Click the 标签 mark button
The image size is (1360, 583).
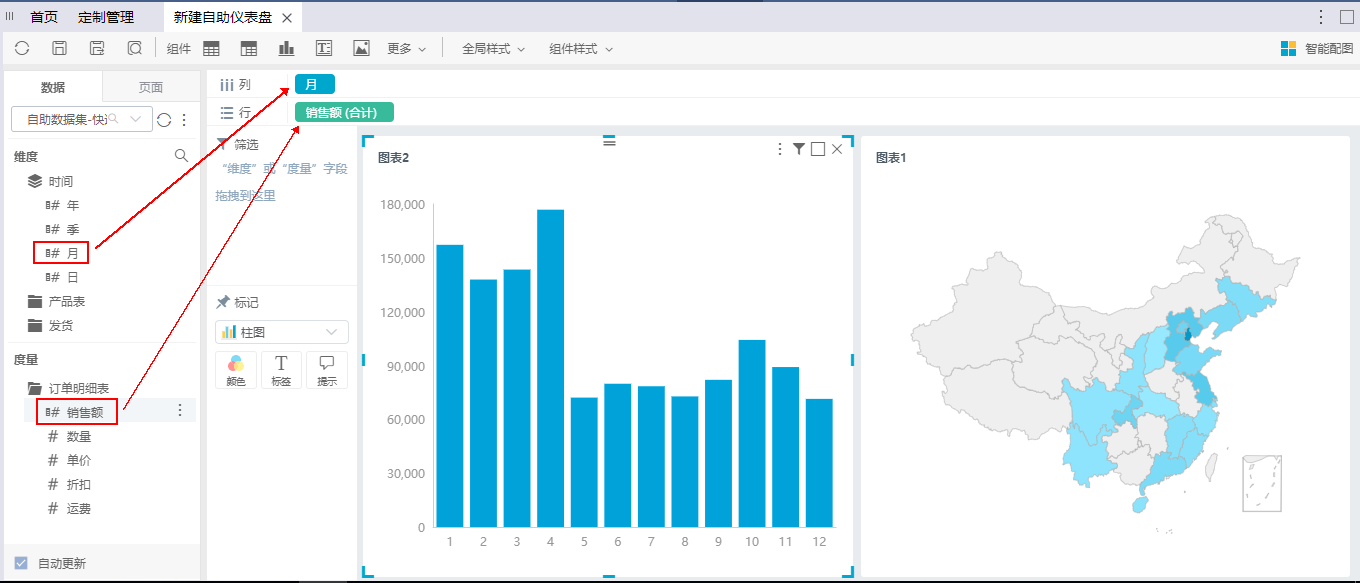281,370
